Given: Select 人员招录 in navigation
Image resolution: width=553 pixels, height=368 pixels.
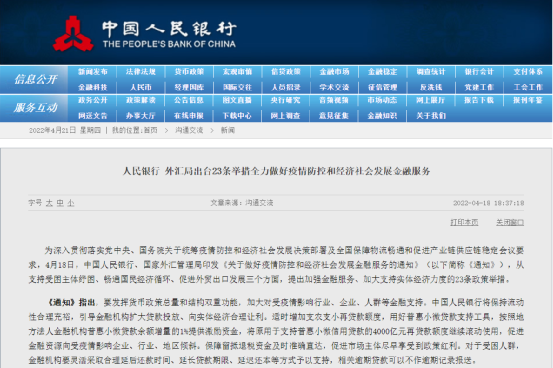Looking at the screenshot, I should pos(286,87).
